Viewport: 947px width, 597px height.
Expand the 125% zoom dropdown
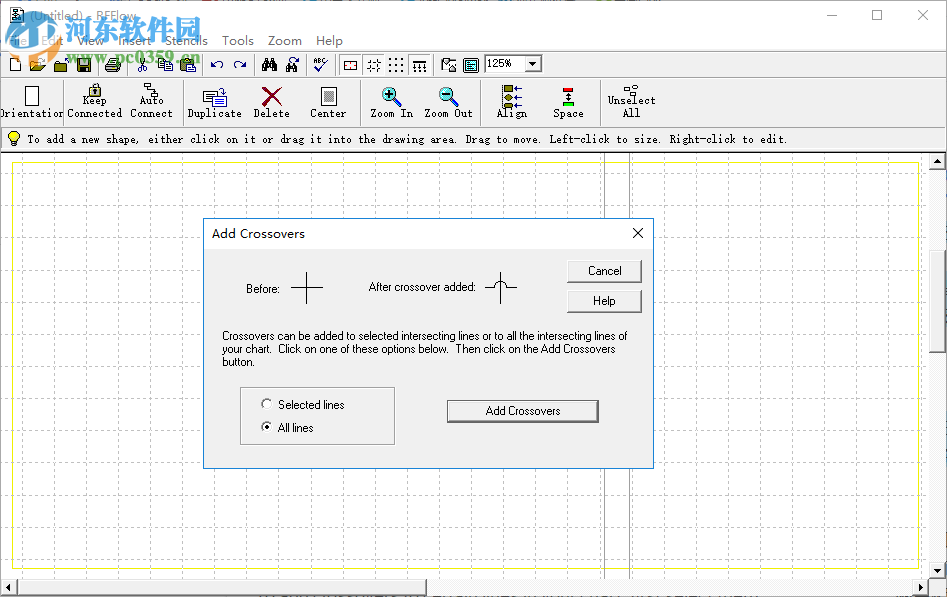coord(533,64)
